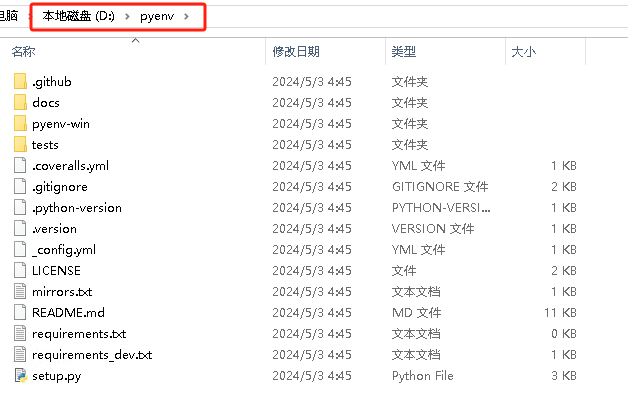
Task: Expand the chevron after pyenv in path
Action: coord(186,17)
